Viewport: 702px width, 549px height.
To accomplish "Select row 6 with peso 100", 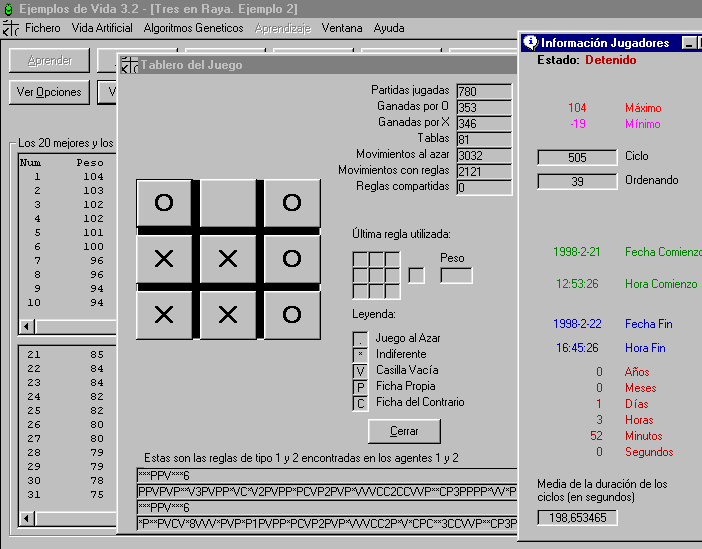I will (x=67, y=247).
